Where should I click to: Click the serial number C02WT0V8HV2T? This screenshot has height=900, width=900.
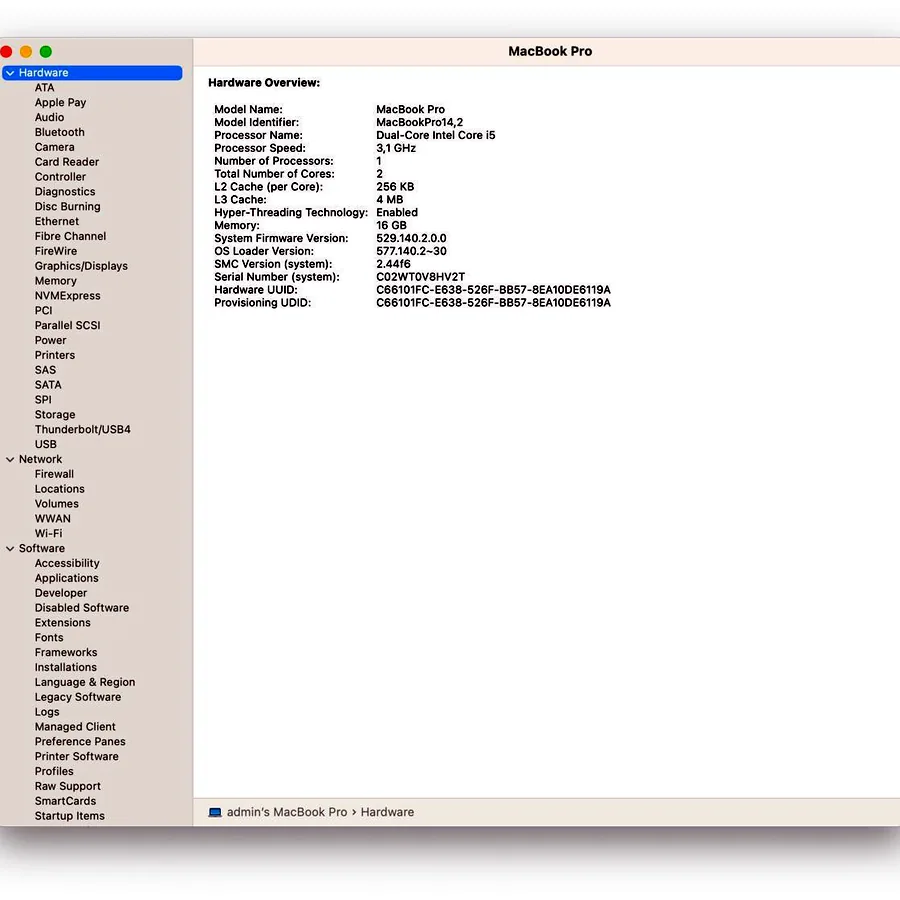(421, 277)
